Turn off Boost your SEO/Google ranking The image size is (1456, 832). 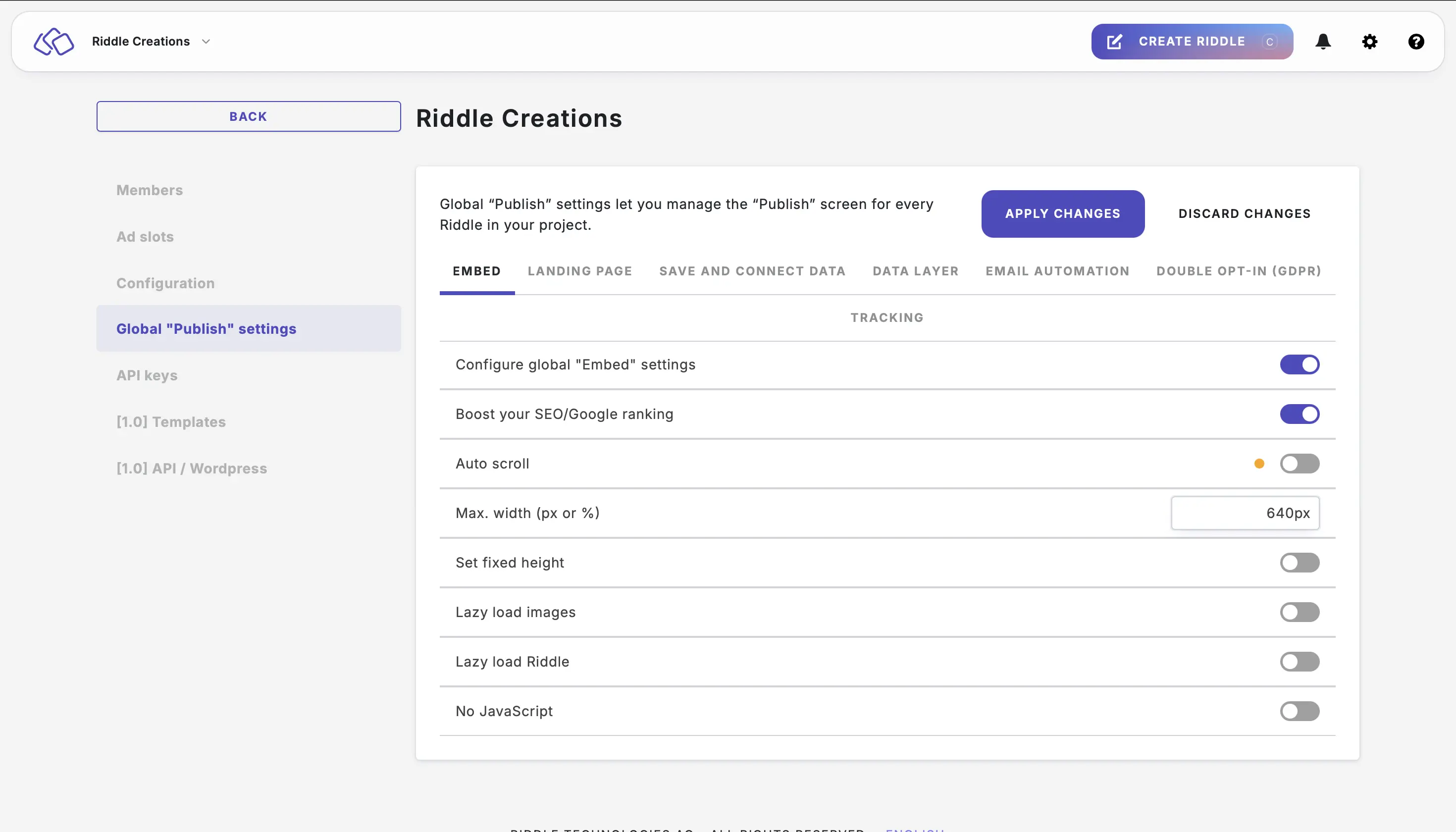tap(1300, 414)
